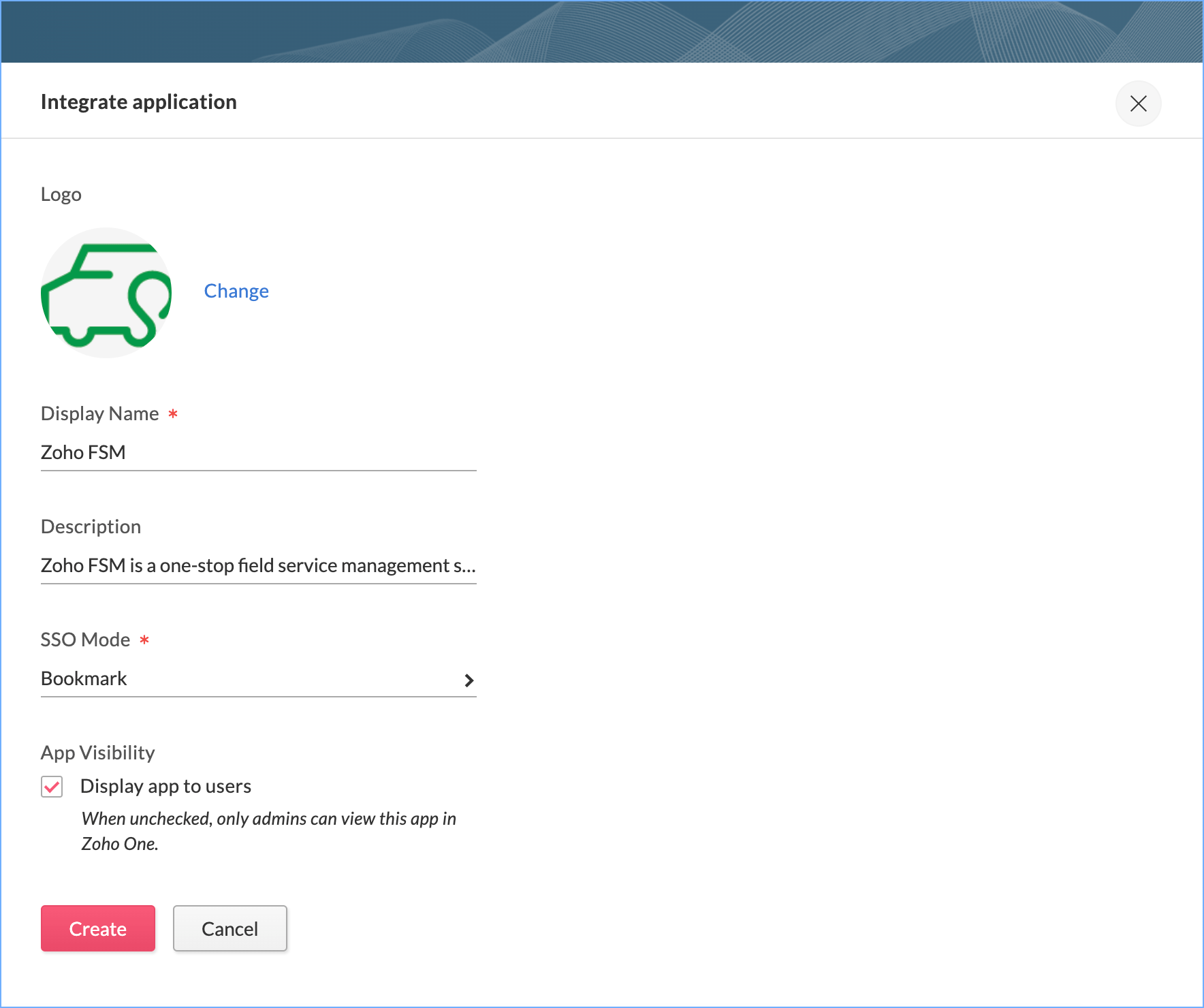The width and height of the screenshot is (1204, 1008).
Task: Click the Zoho FSM logo image
Action: pyautogui.click(x=106, y=293)
